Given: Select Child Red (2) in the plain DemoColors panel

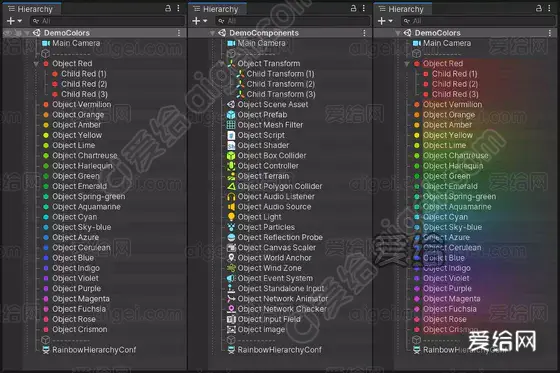Looking at the screenshot, I should [x=84, y=84].
